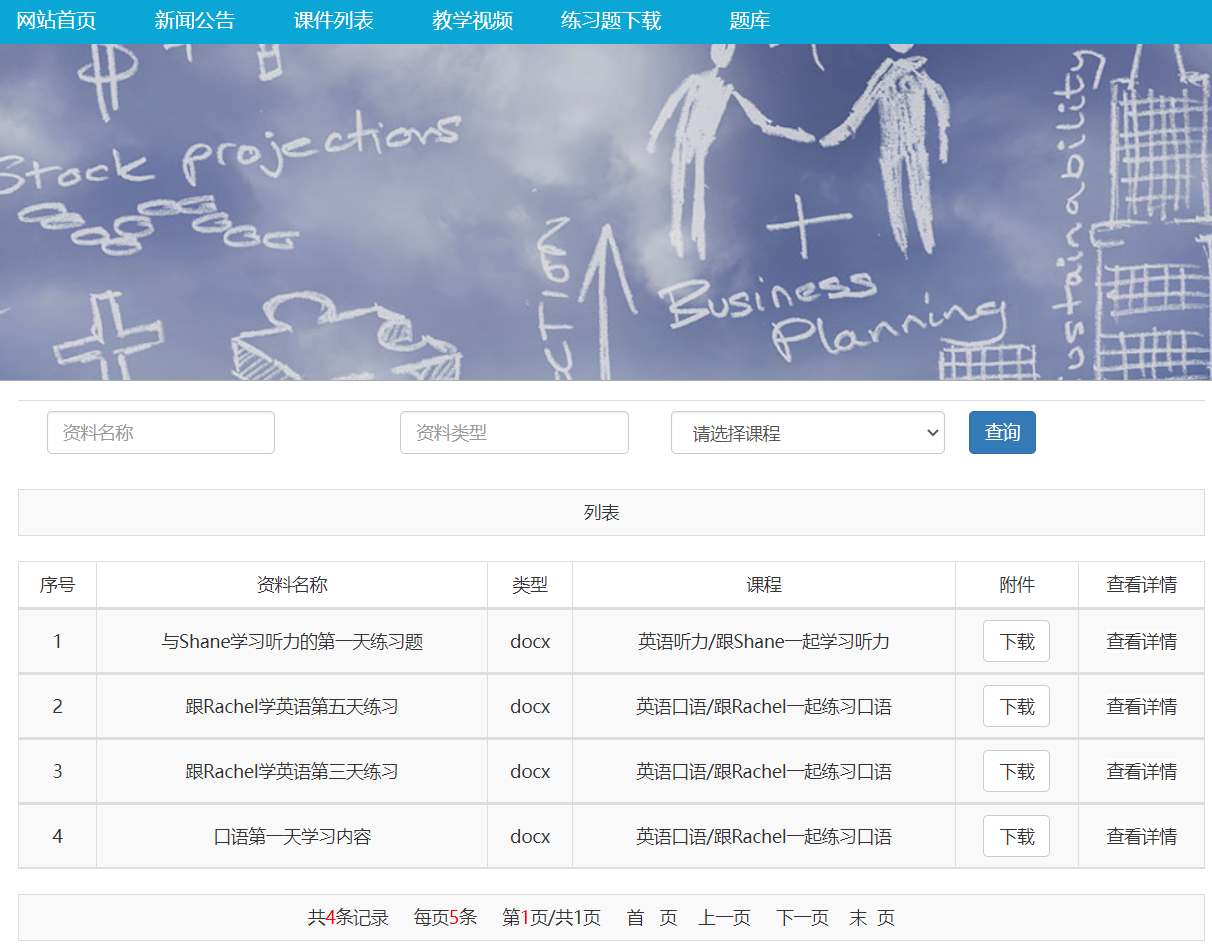Switch to 教学视频 section

473,21
